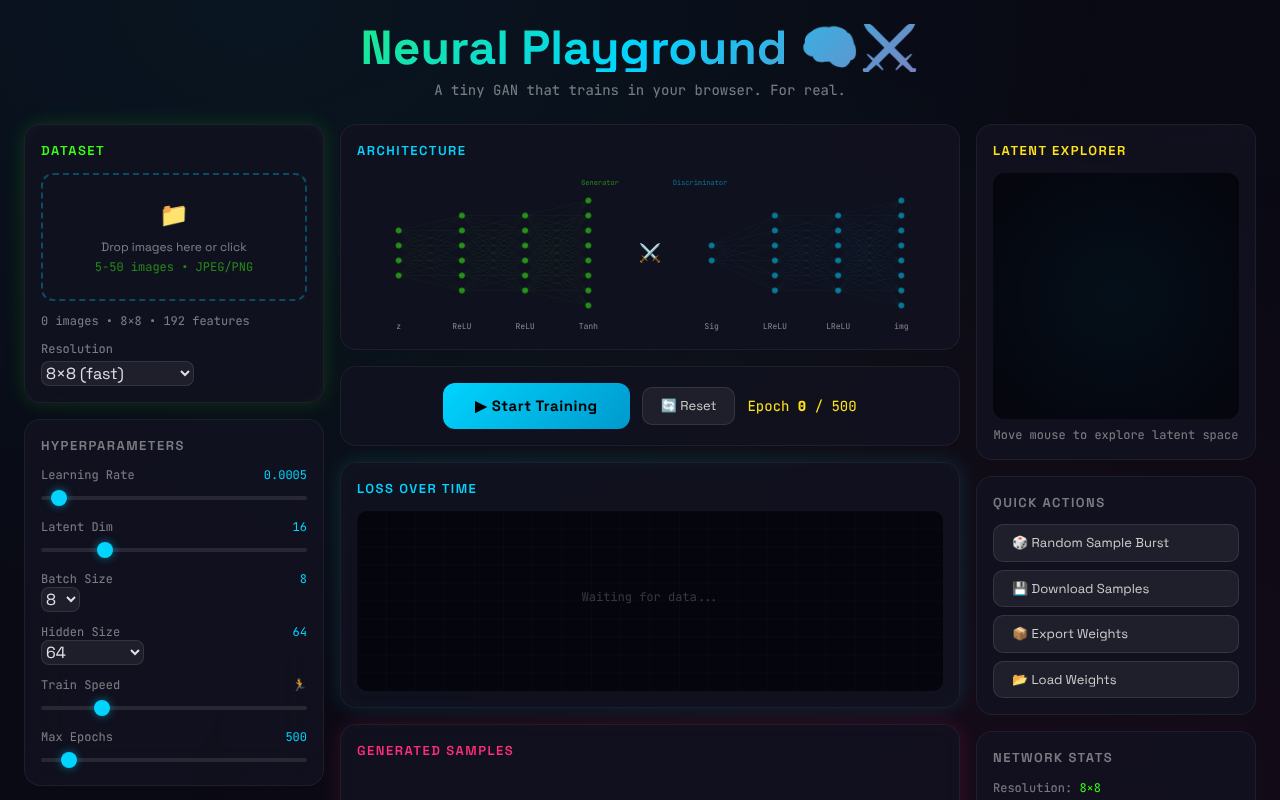The image size is (1280, 800).
Task: Click the swords icon between Generator and Discriminator
Action: tap(649, 253)
